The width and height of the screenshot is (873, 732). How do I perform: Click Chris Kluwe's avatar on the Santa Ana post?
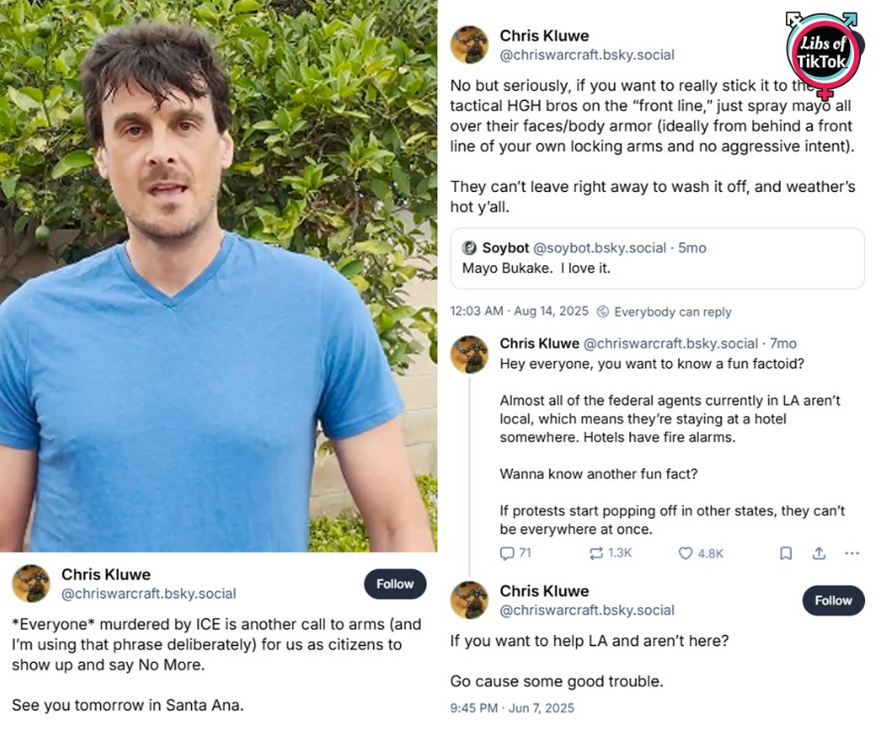[x=31, y=583]
